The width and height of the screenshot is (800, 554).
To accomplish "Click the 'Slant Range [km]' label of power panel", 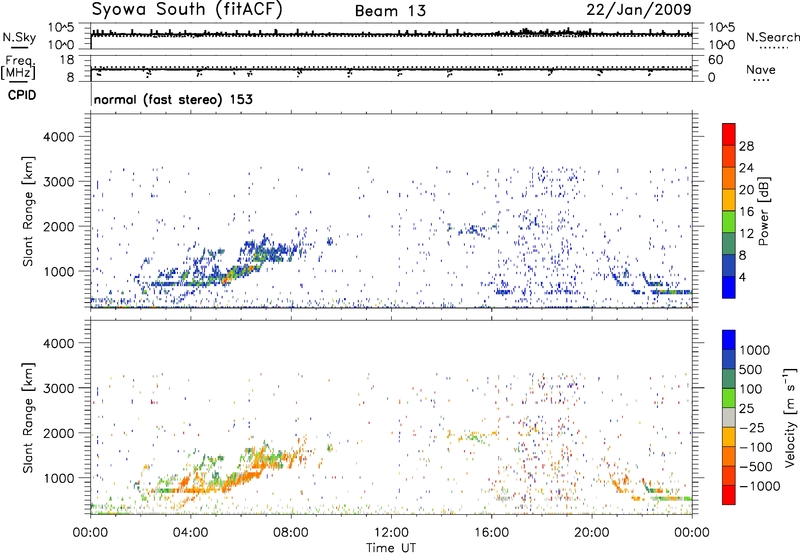I will (x=28, y=211).
